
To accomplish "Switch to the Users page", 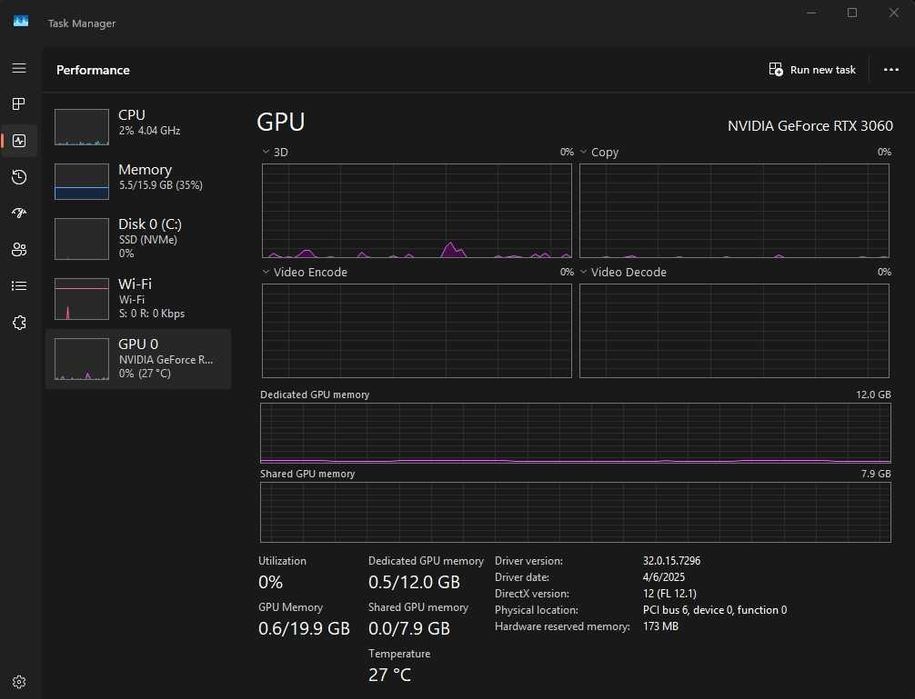I will coord(19,249).
